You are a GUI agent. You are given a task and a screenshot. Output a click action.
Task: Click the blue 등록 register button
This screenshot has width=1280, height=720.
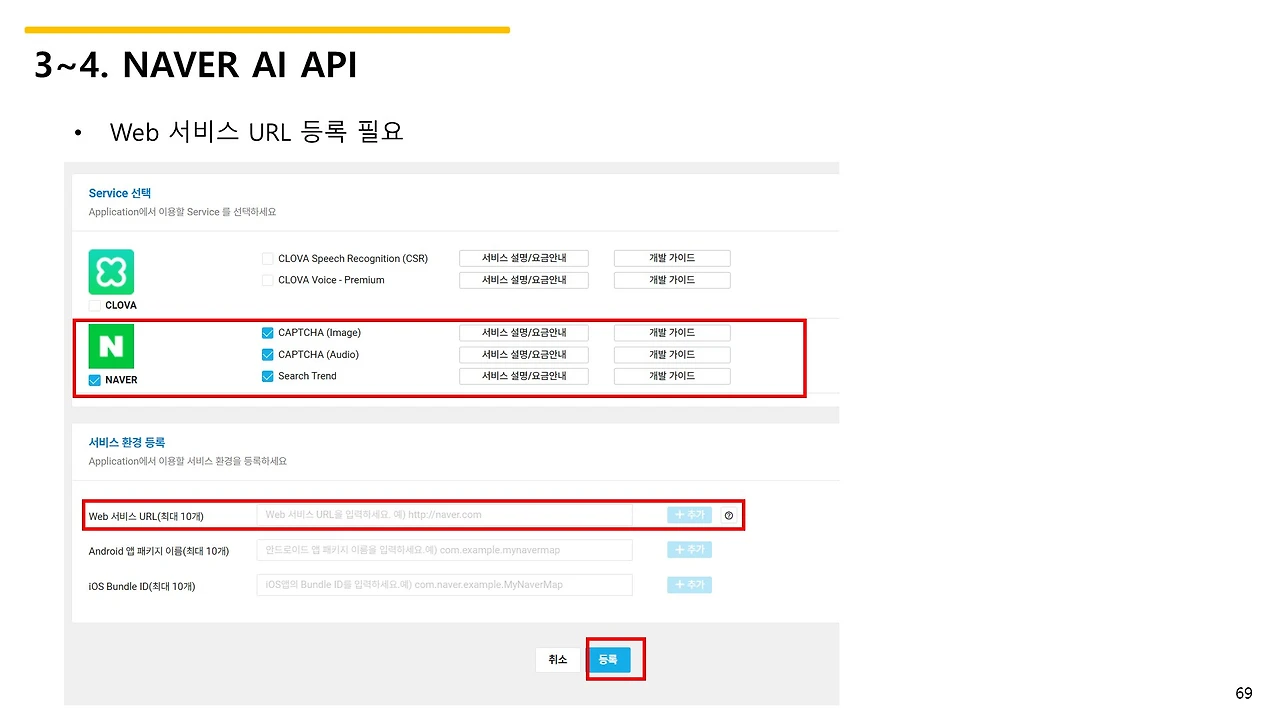609,660
